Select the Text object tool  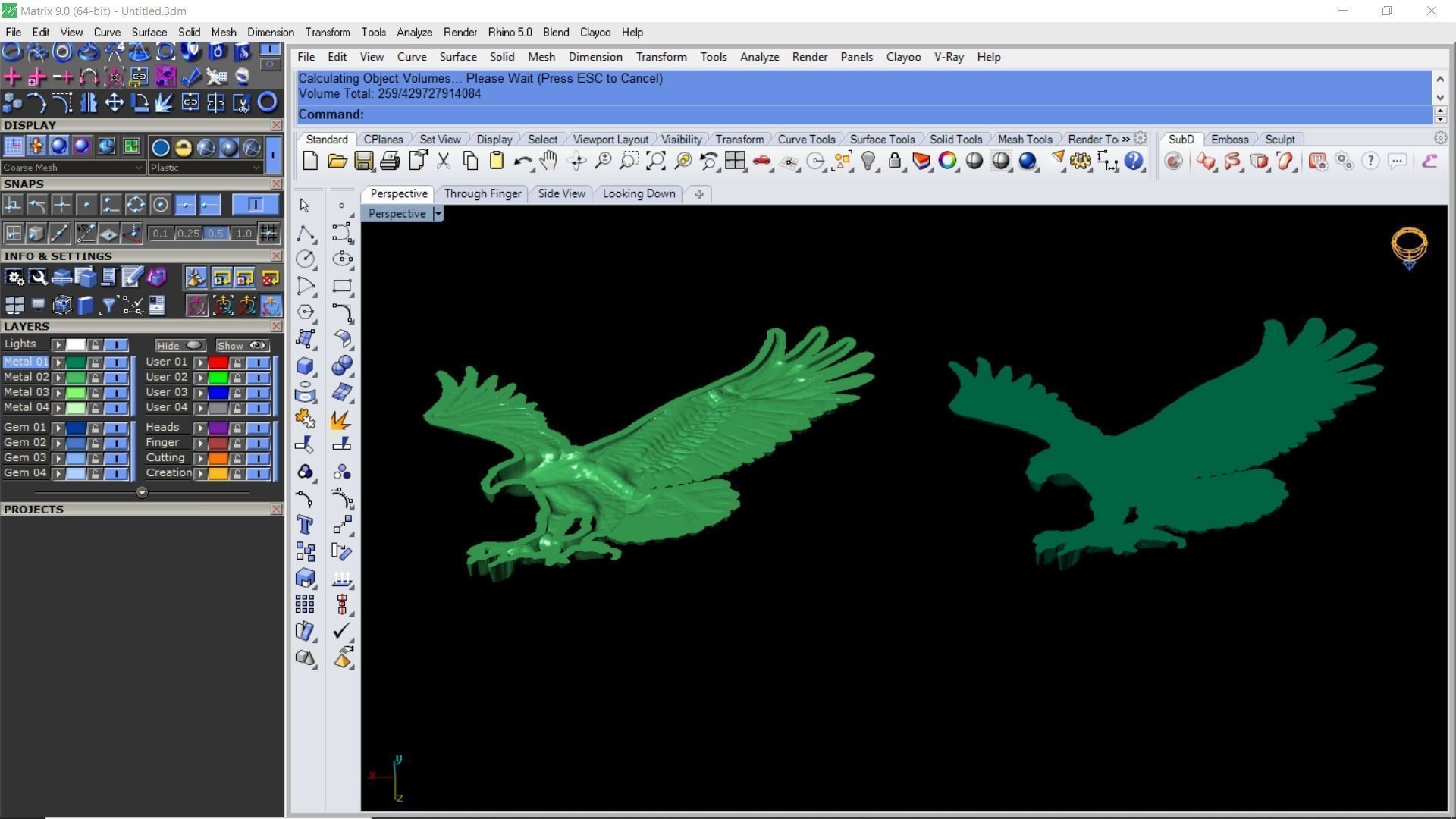(x=305, y=525)
